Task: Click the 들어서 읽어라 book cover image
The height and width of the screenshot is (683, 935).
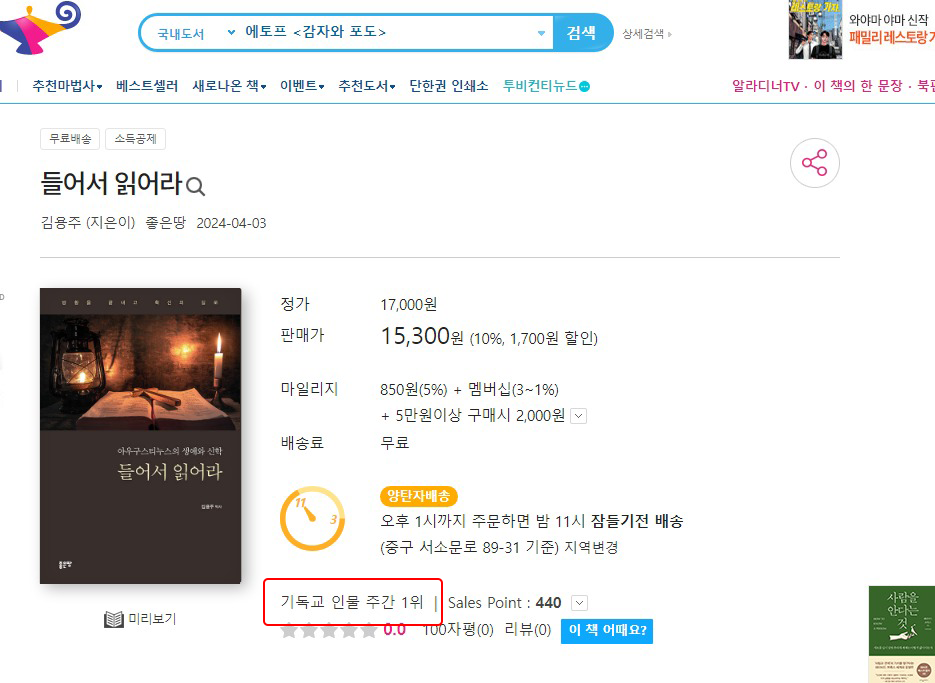Action: coord(141,436)
